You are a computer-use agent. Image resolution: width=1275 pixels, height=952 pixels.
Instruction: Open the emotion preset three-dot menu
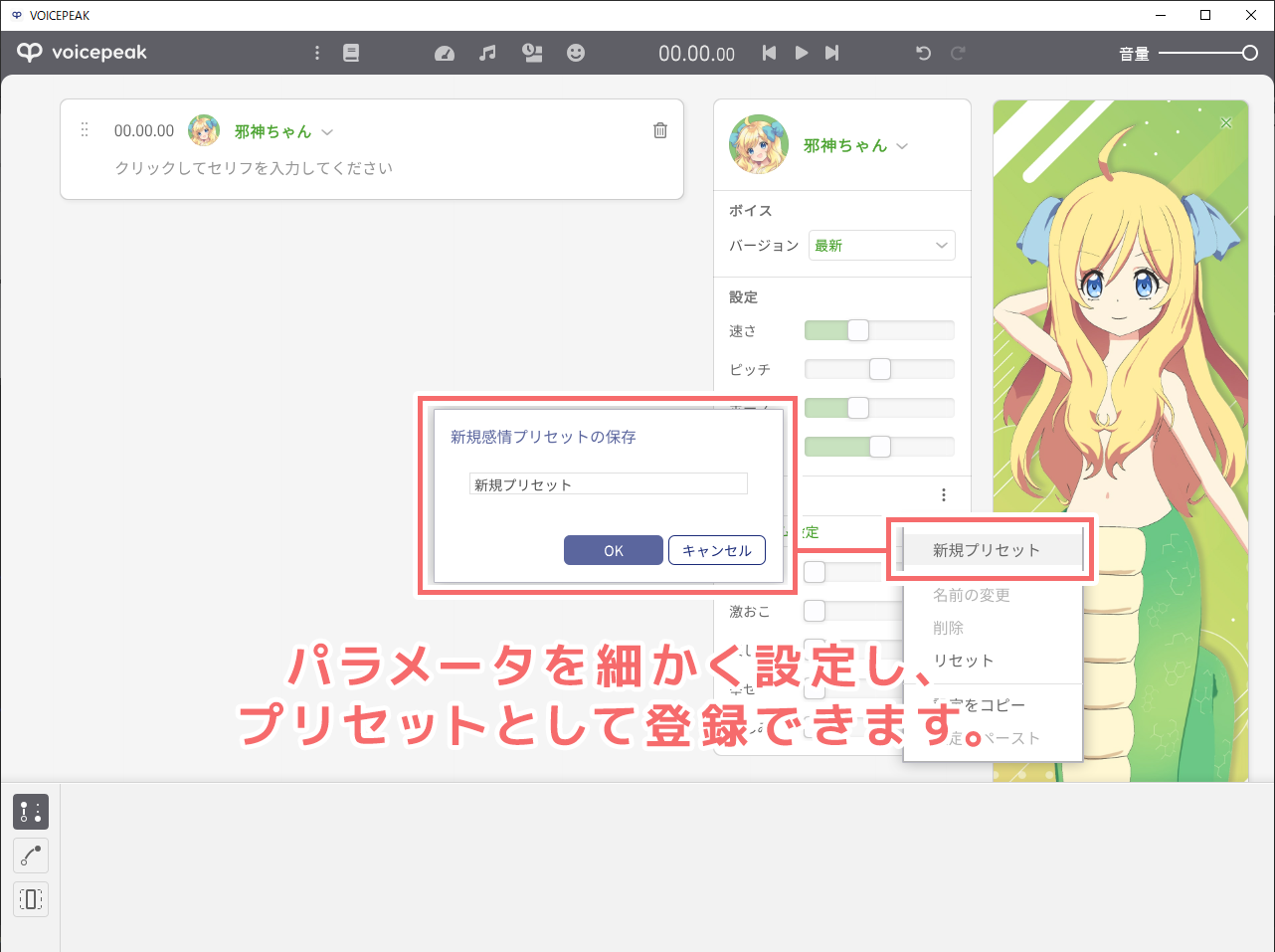click(943, 494)
